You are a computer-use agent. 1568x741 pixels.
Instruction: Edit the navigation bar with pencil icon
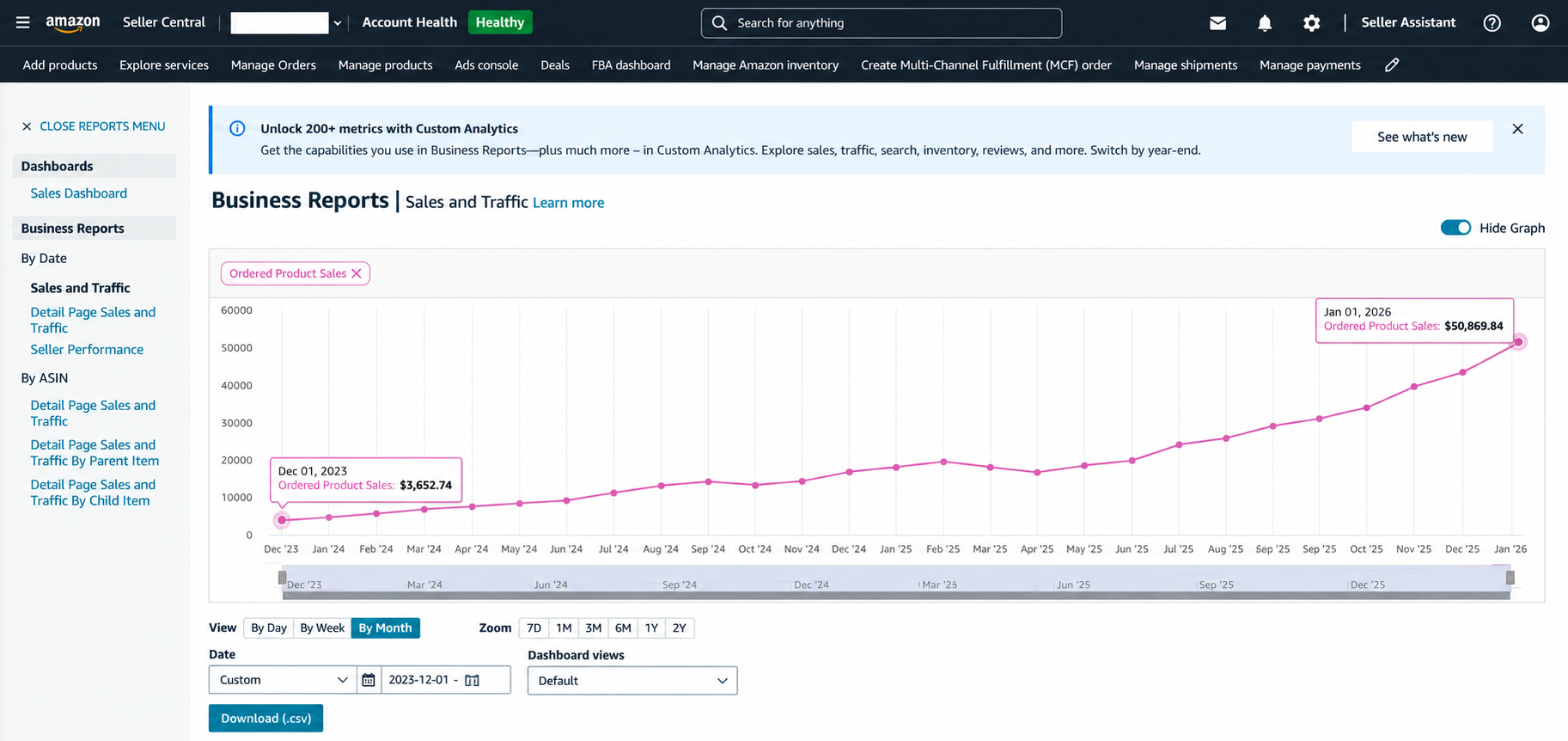1392,65
